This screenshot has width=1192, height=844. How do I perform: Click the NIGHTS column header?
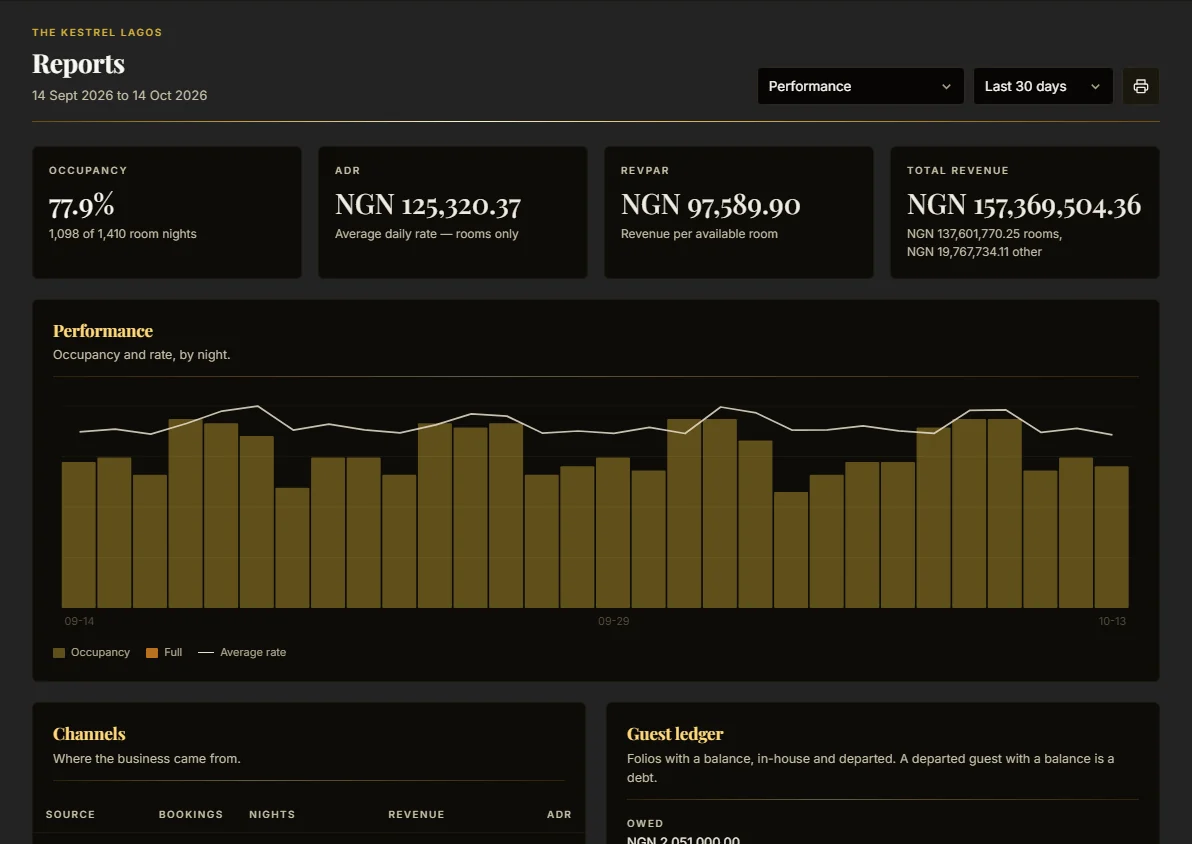(272, 814)
